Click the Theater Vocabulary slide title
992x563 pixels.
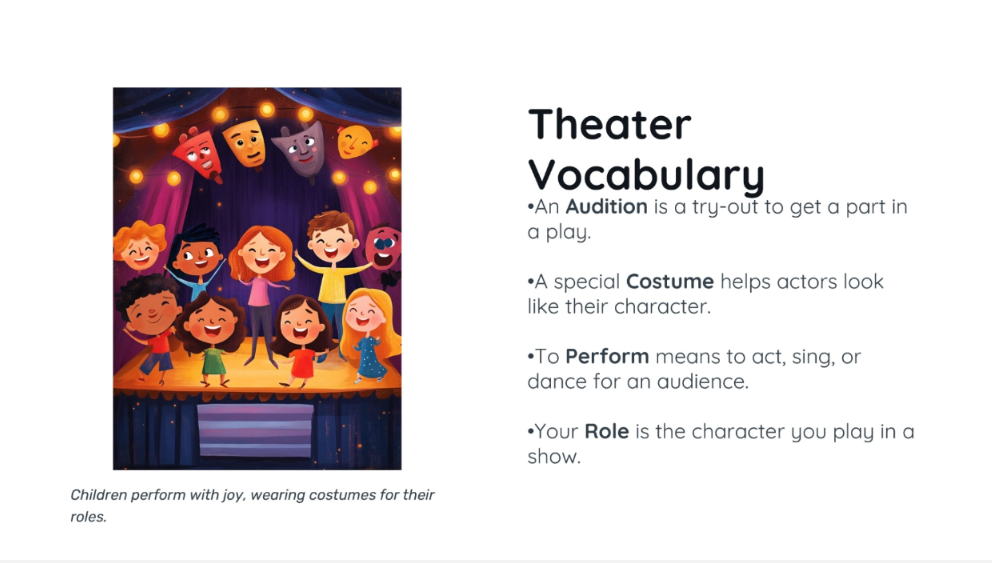point(645,149)
